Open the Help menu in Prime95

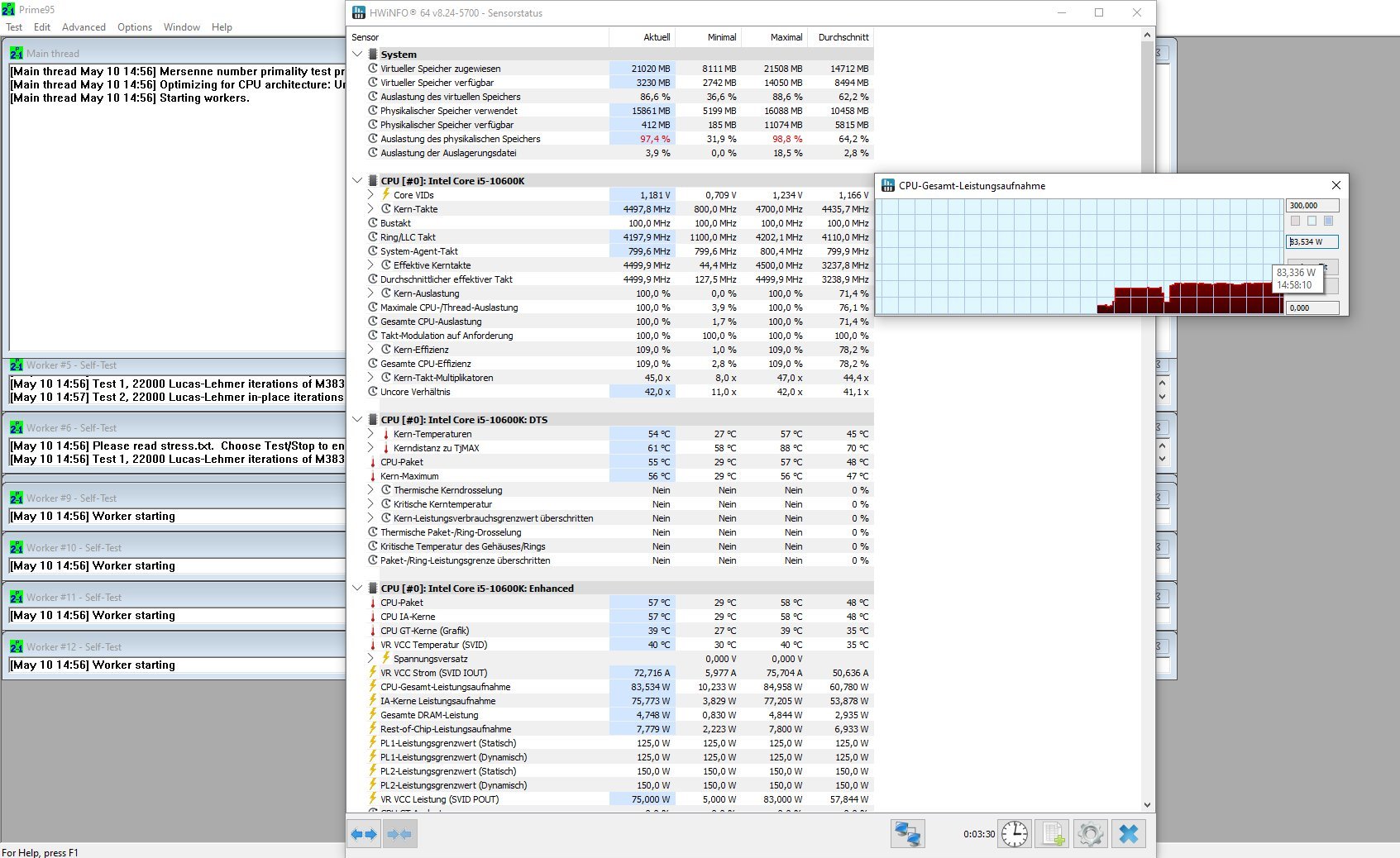click(222, 26)
